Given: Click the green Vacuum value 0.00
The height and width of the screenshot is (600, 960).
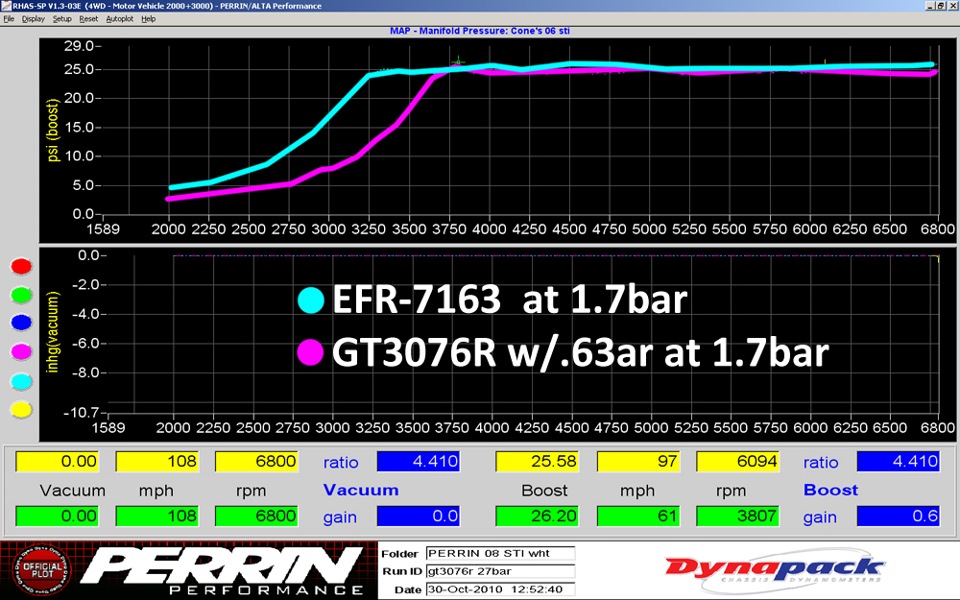Looking at the screenshot, I should point(56,516).
